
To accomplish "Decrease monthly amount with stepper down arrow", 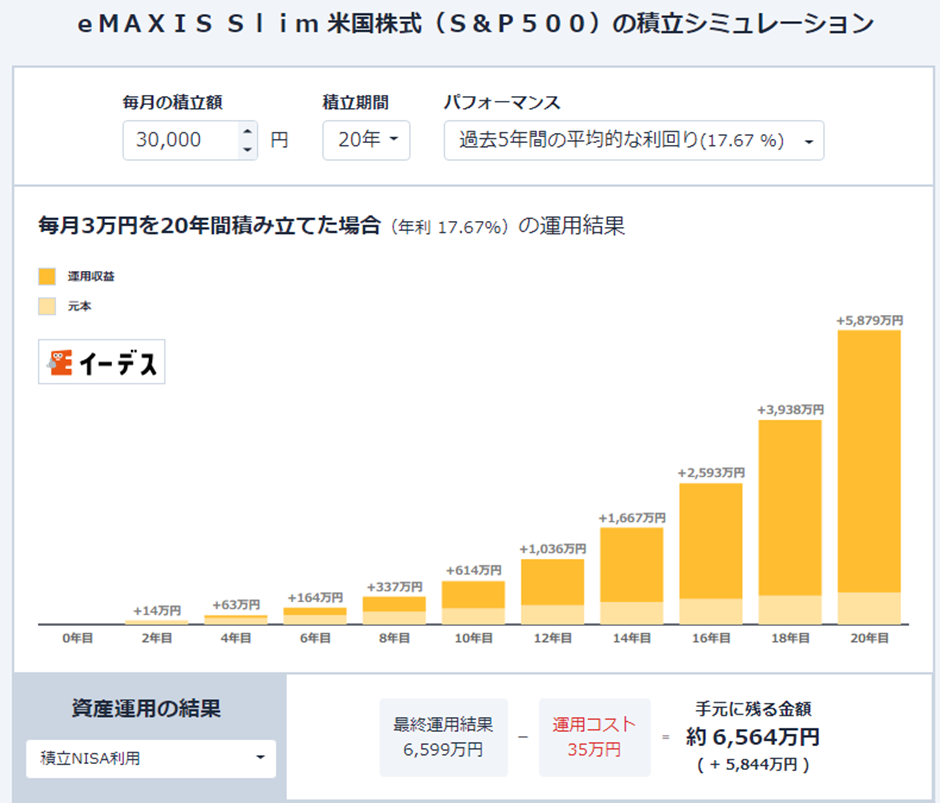I will (247, 150).
